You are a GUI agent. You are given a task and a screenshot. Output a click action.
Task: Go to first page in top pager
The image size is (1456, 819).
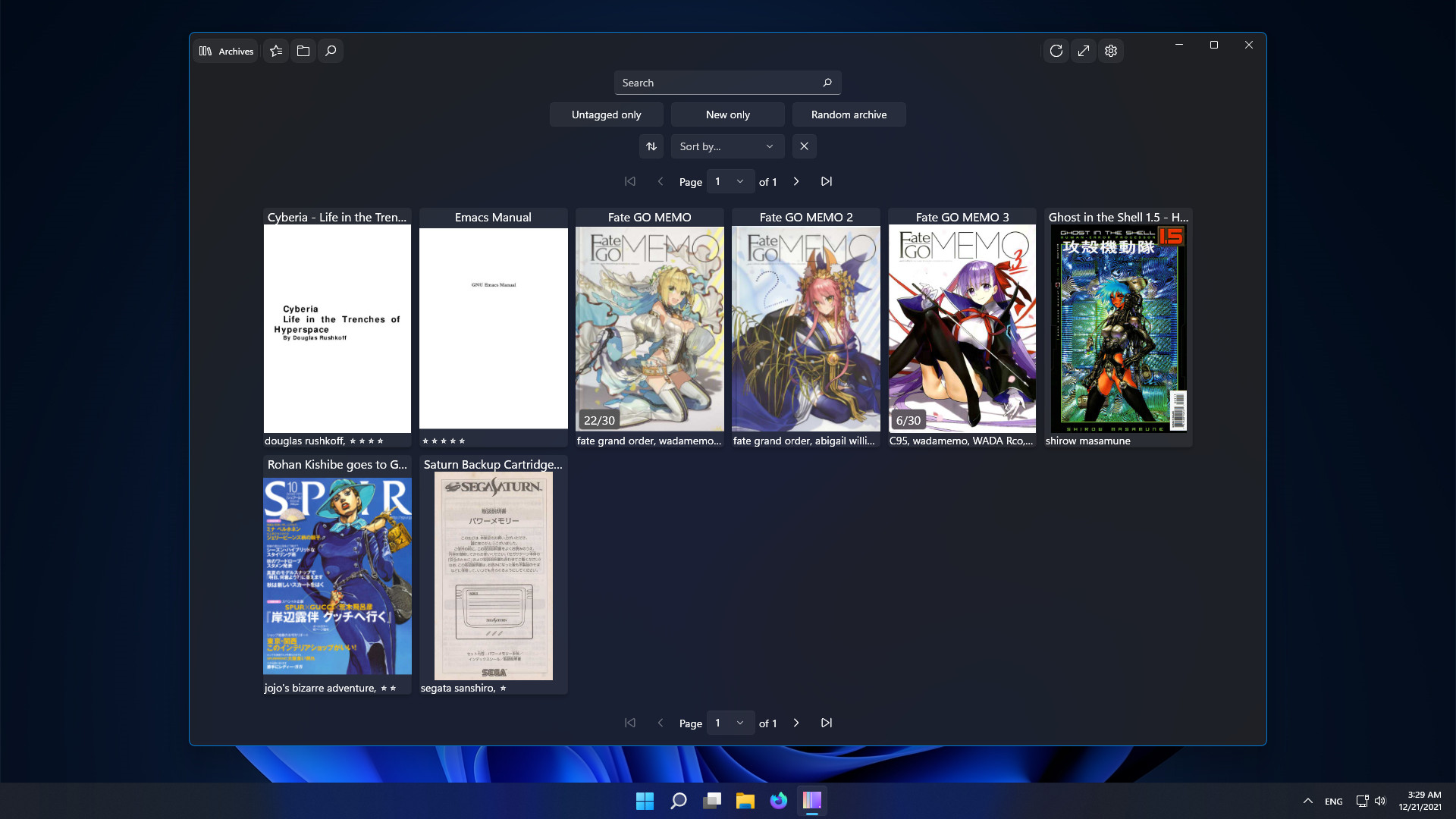(630, 181)
